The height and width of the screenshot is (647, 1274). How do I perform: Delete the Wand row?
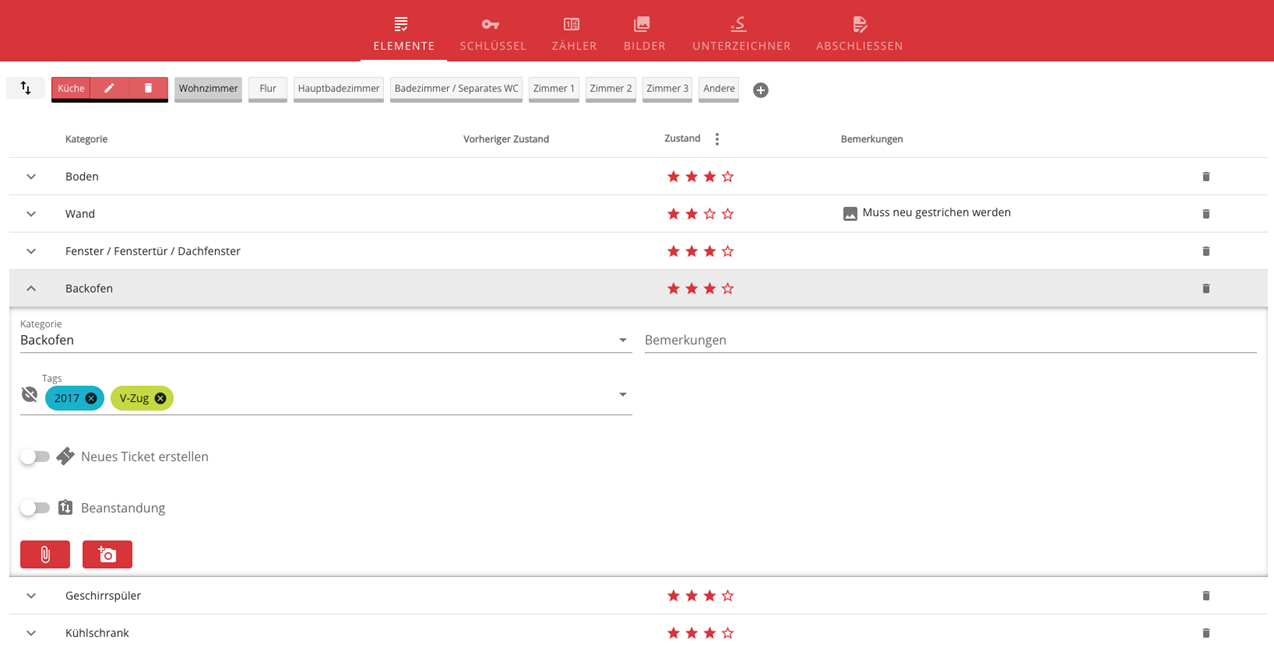[x=1206, y=214]
